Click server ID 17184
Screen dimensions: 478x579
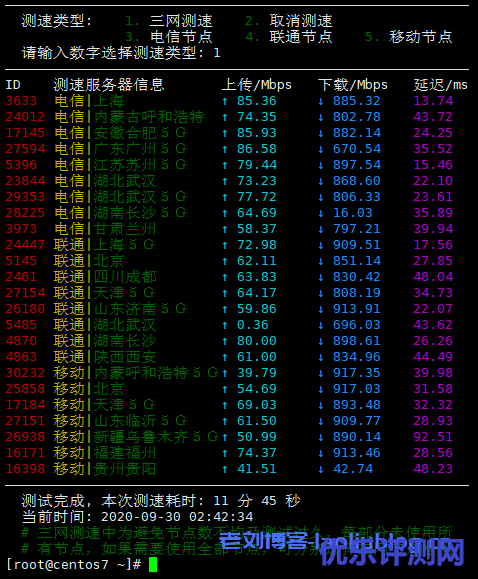coord(25,405)
